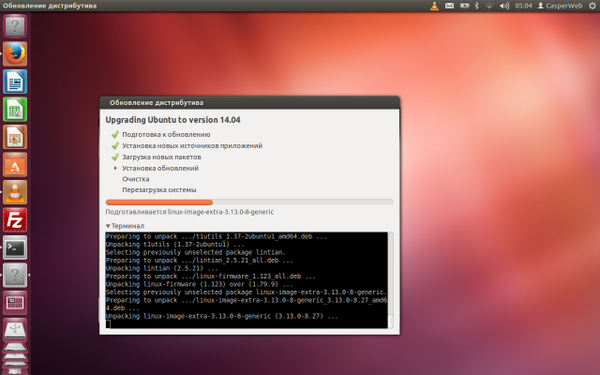Open the workspace switcher icon
This screenshot has width=600, height=375.
tap(15, 303)
